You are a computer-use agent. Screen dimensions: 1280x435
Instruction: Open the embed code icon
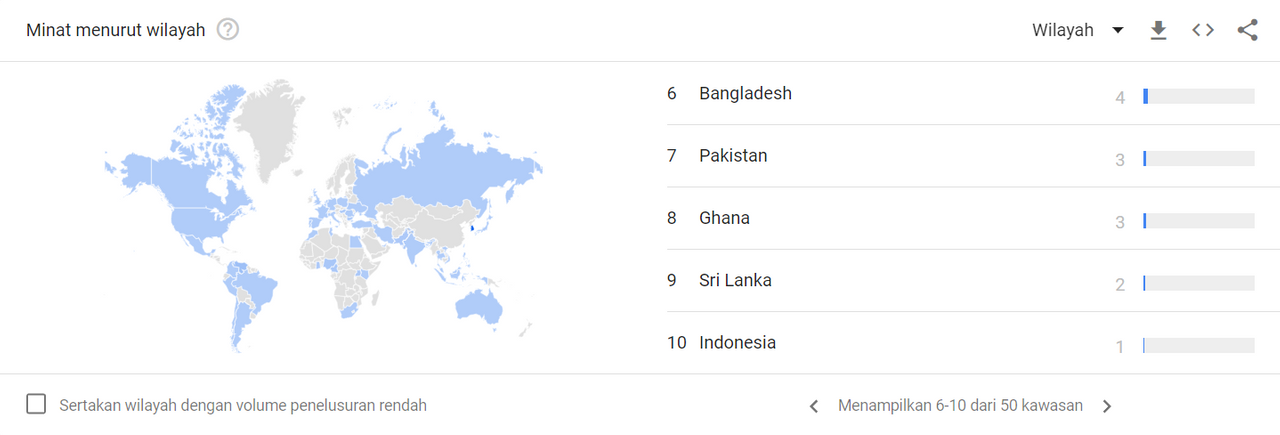pyautogui.click(x=1203, y=30)
